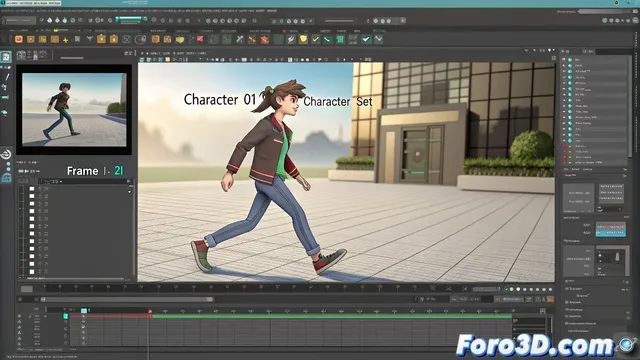Screen dimensions: 640x360
Task: Click the circular swirl icon in left sidebar
Action: (6, 154)
